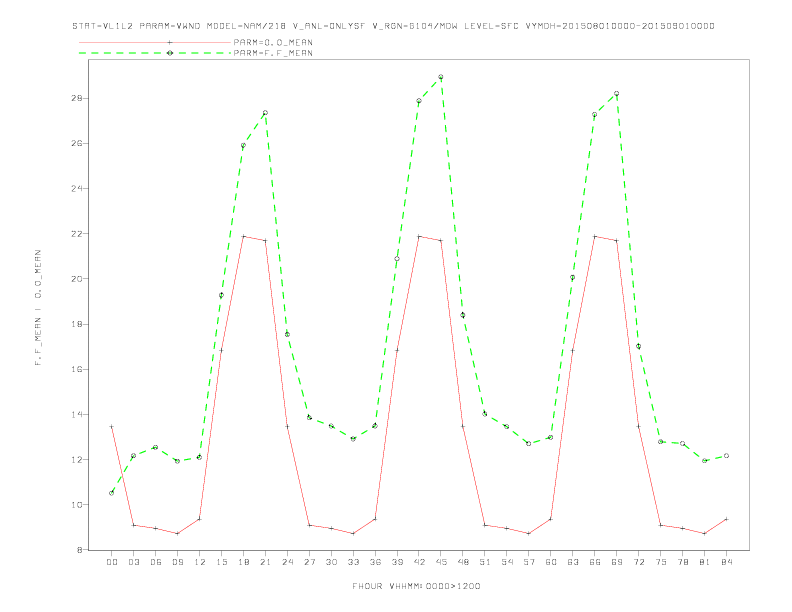Select the green F.F_MEAN marker at hour 57
The width and height of the screenshot is (792, 612).
tap(529, 444)
